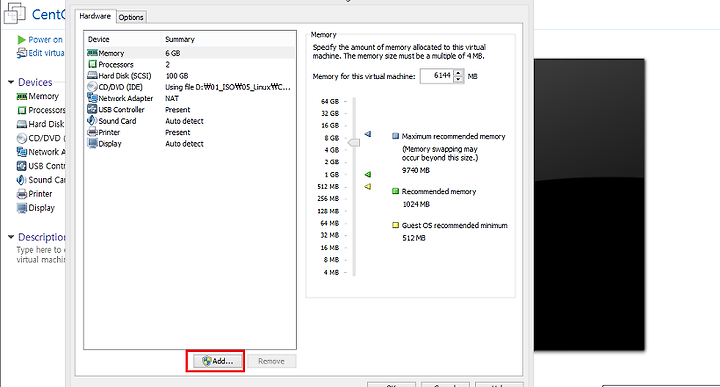Viewport: 720px width, 387px height.
Task: Click the memory slider track near 64 GB
Action: [x=354, y=102]
